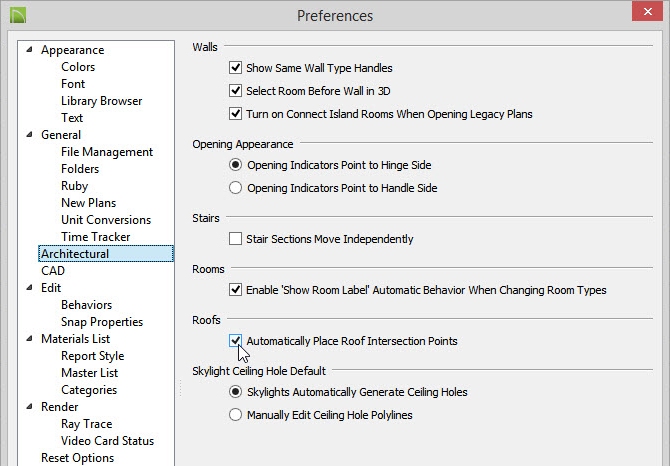Image resolution: width=670 pixels, height=466 pixels.
Task: Collapse the Appearance tree section
Action: pyautogui.click(x=29, y=50)
